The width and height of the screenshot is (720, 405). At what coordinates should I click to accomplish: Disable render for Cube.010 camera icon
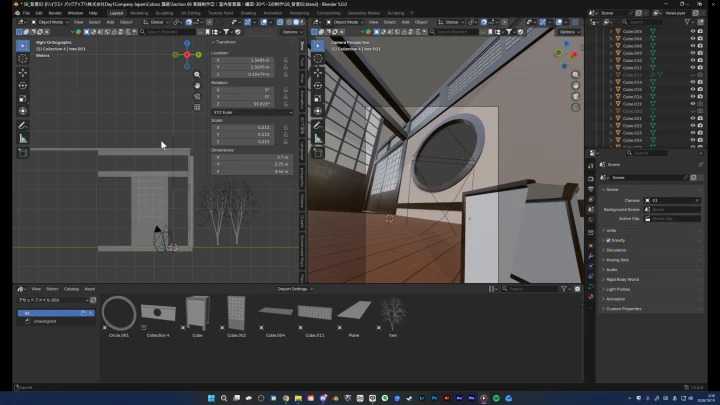(700, 60)
